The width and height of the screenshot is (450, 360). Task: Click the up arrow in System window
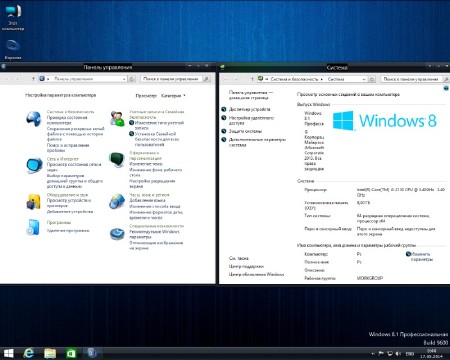tap(252, 79)
